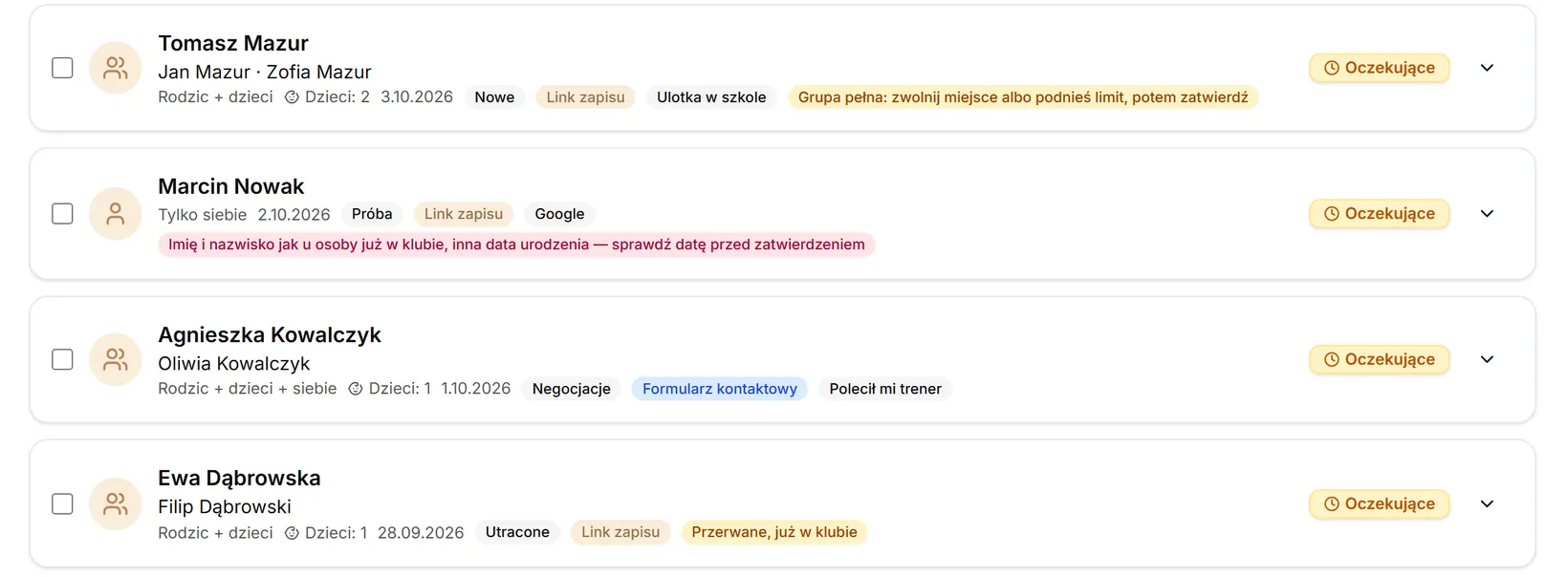Click Ewa Dąbrowska's Oczekujące status badge

[1380, 503]
